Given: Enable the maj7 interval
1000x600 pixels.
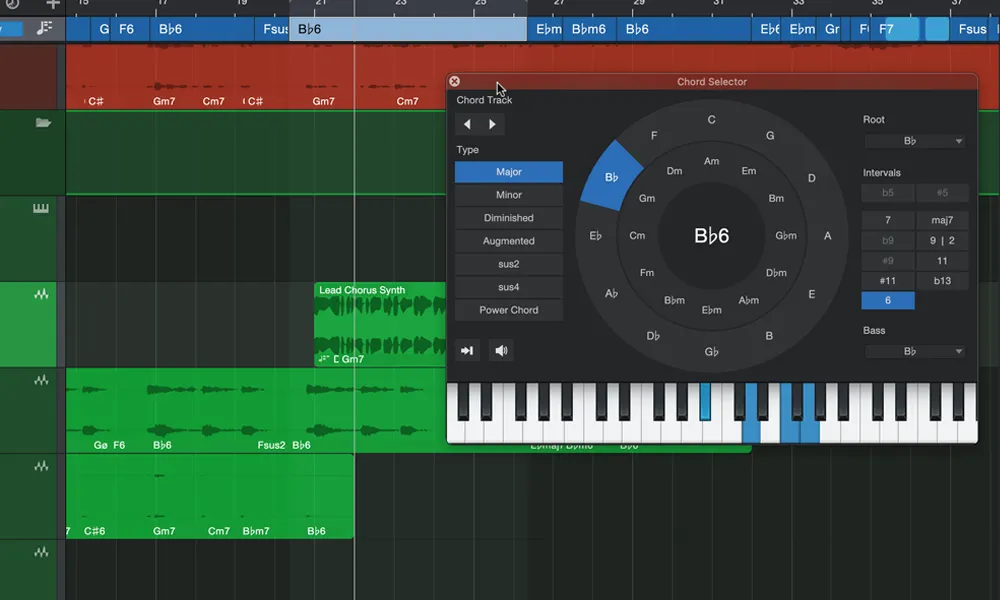Looking at the screenshot, I should 942,220.
